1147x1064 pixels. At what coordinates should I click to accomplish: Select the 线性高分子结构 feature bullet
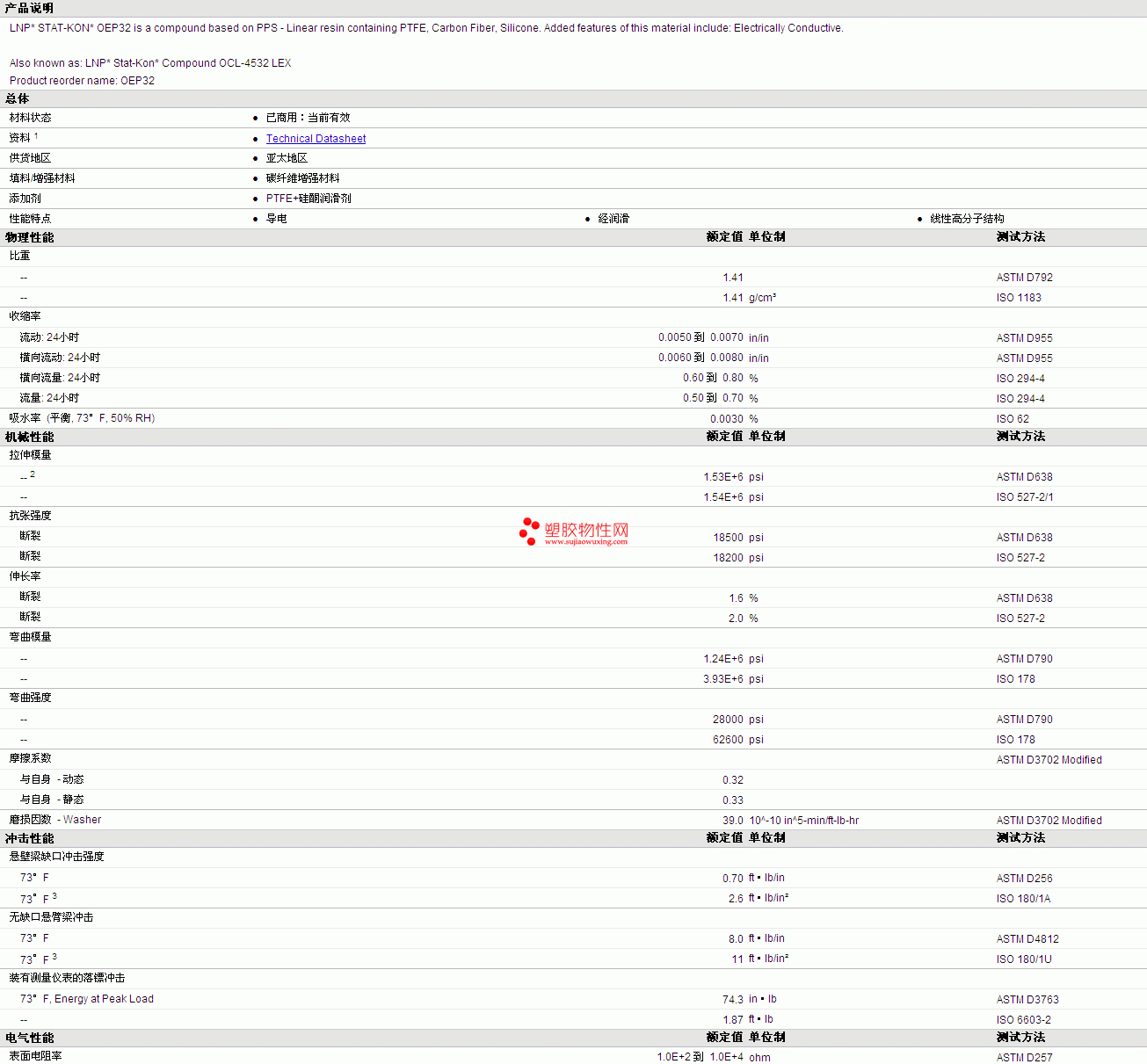967,219
